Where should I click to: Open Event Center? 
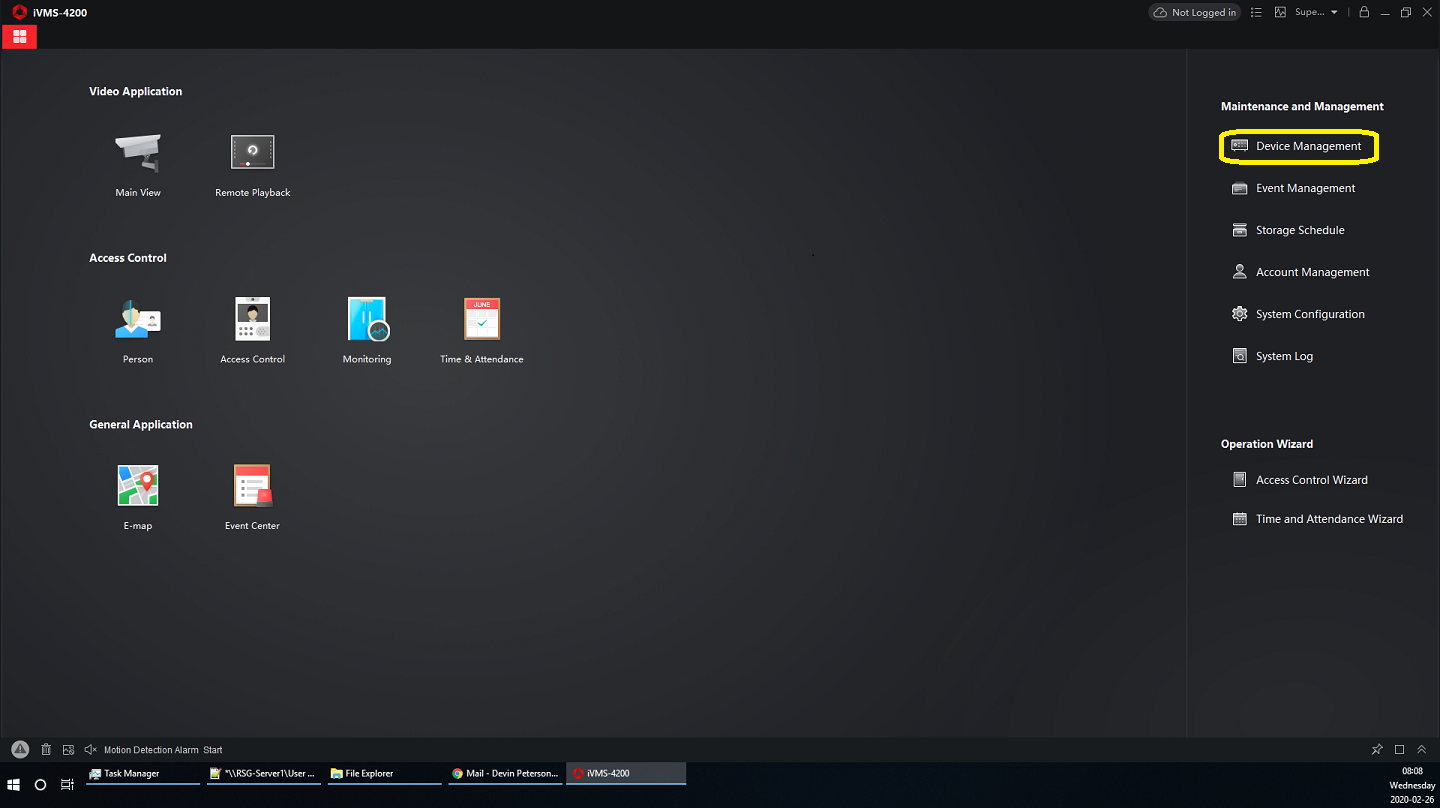pyautogui.click(x=252, y=486)
